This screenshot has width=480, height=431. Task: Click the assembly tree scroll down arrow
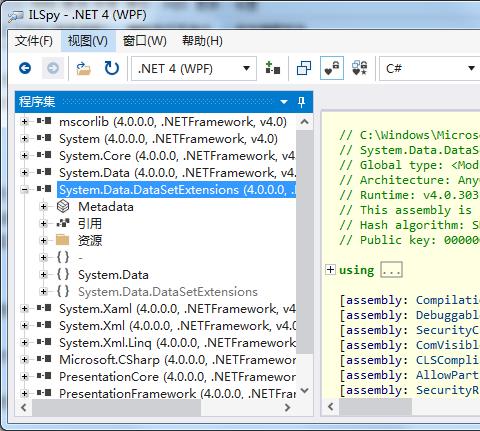304,390
